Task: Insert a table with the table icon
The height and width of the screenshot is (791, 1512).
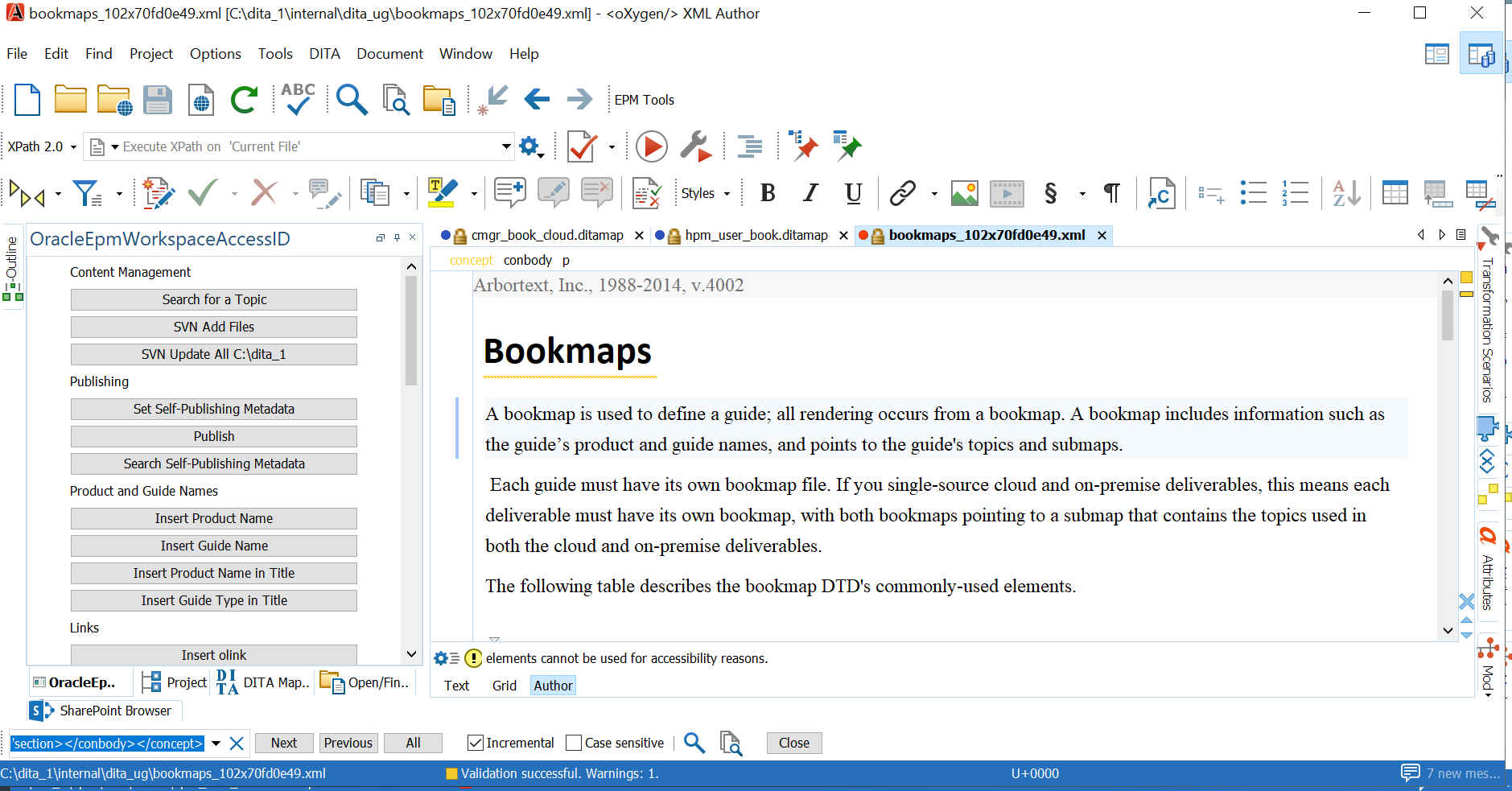Action: click(1395, 193)
